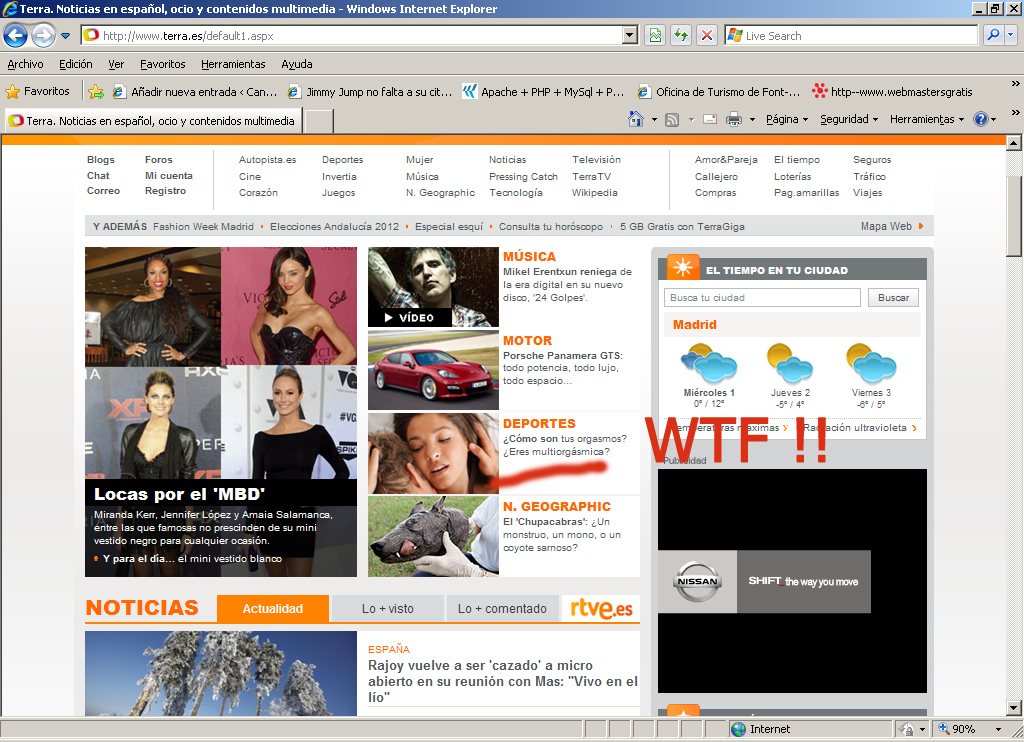Select the Terra Noticias browser tab
Viewport: 1024px width, 742px height.
(x=153, y=121)
